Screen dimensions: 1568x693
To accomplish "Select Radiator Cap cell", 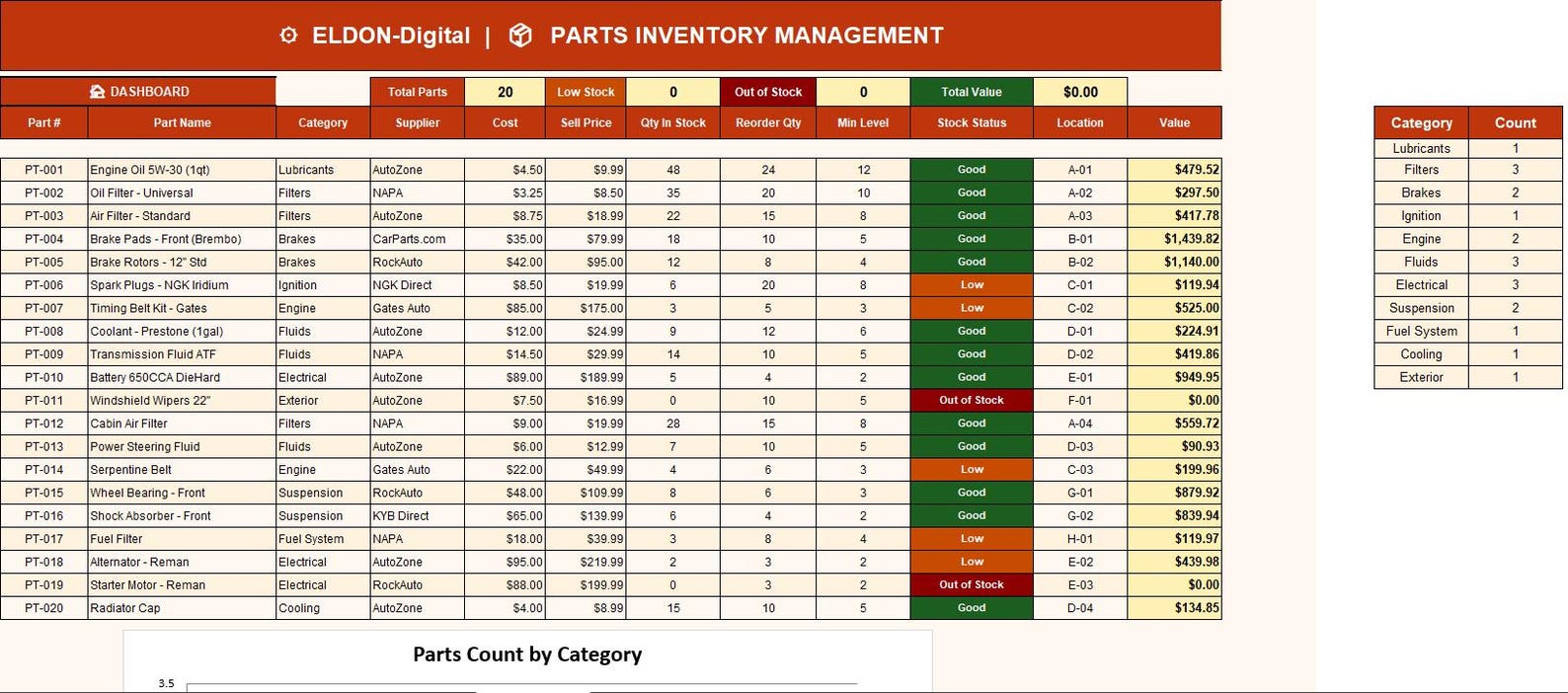I will pyautogui.click(x=182, y=608).
